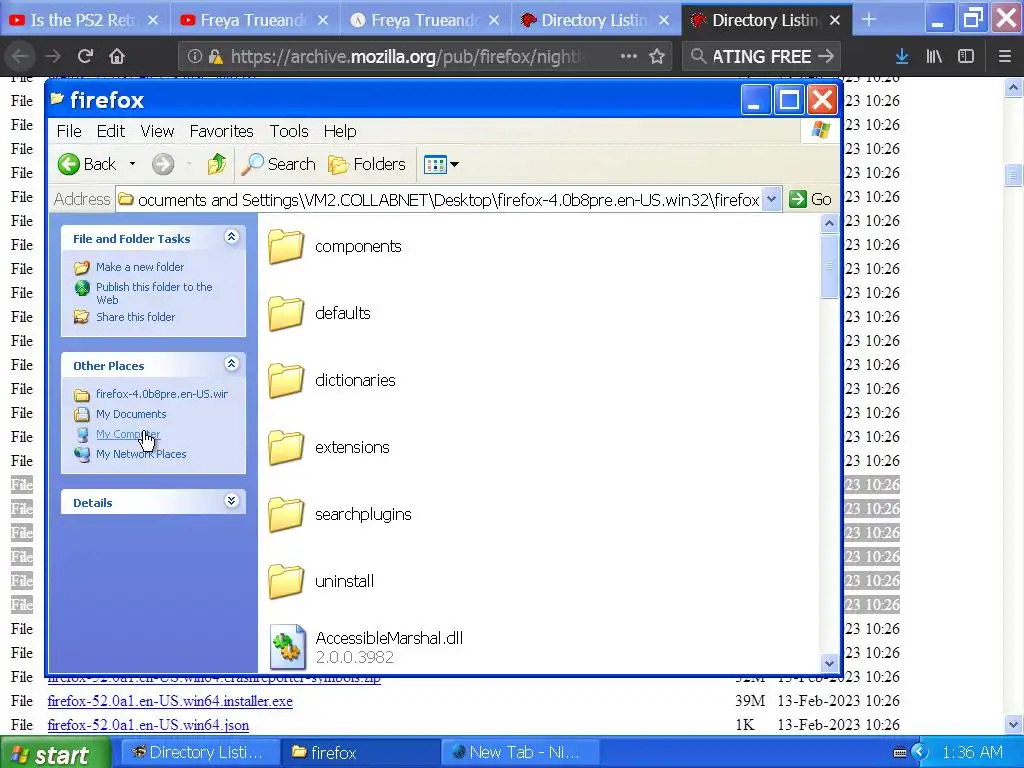Open the page actions three-dots menu
This screenshot has width=1024, height=768.
pos(628,56)
